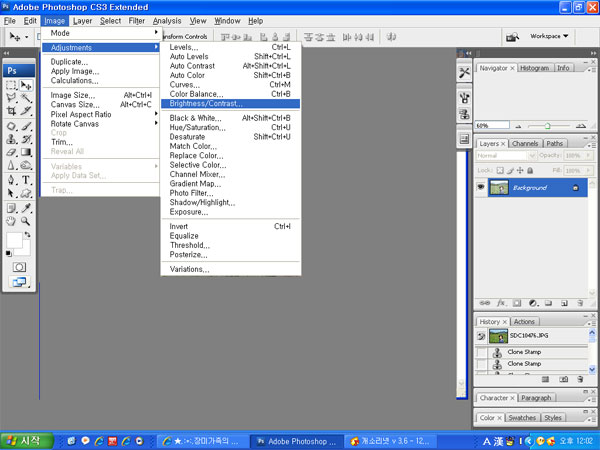Open the layer Opacity dropdown arrow
Screen dimensions: 600x450
[x=588, y=155]
